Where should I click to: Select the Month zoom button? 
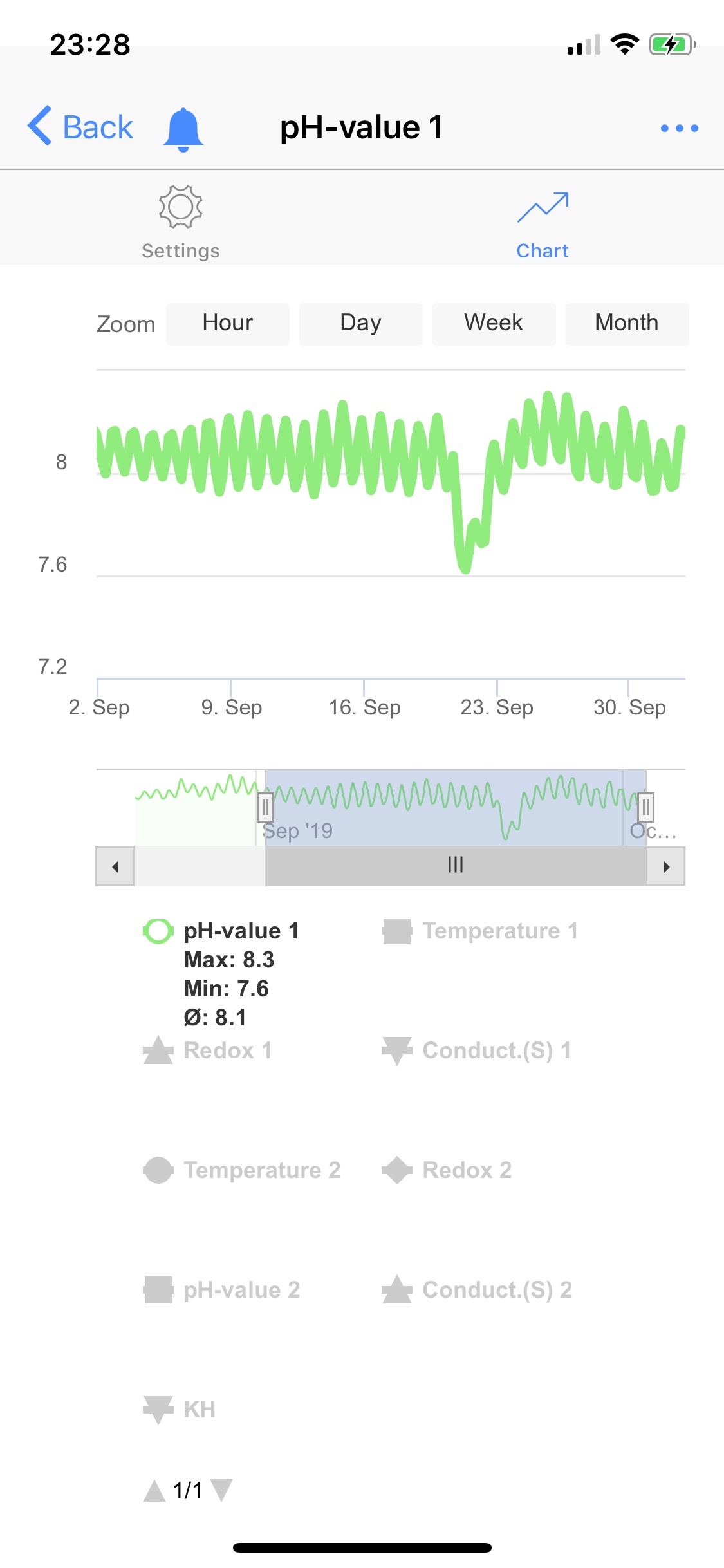coord(627,323)
